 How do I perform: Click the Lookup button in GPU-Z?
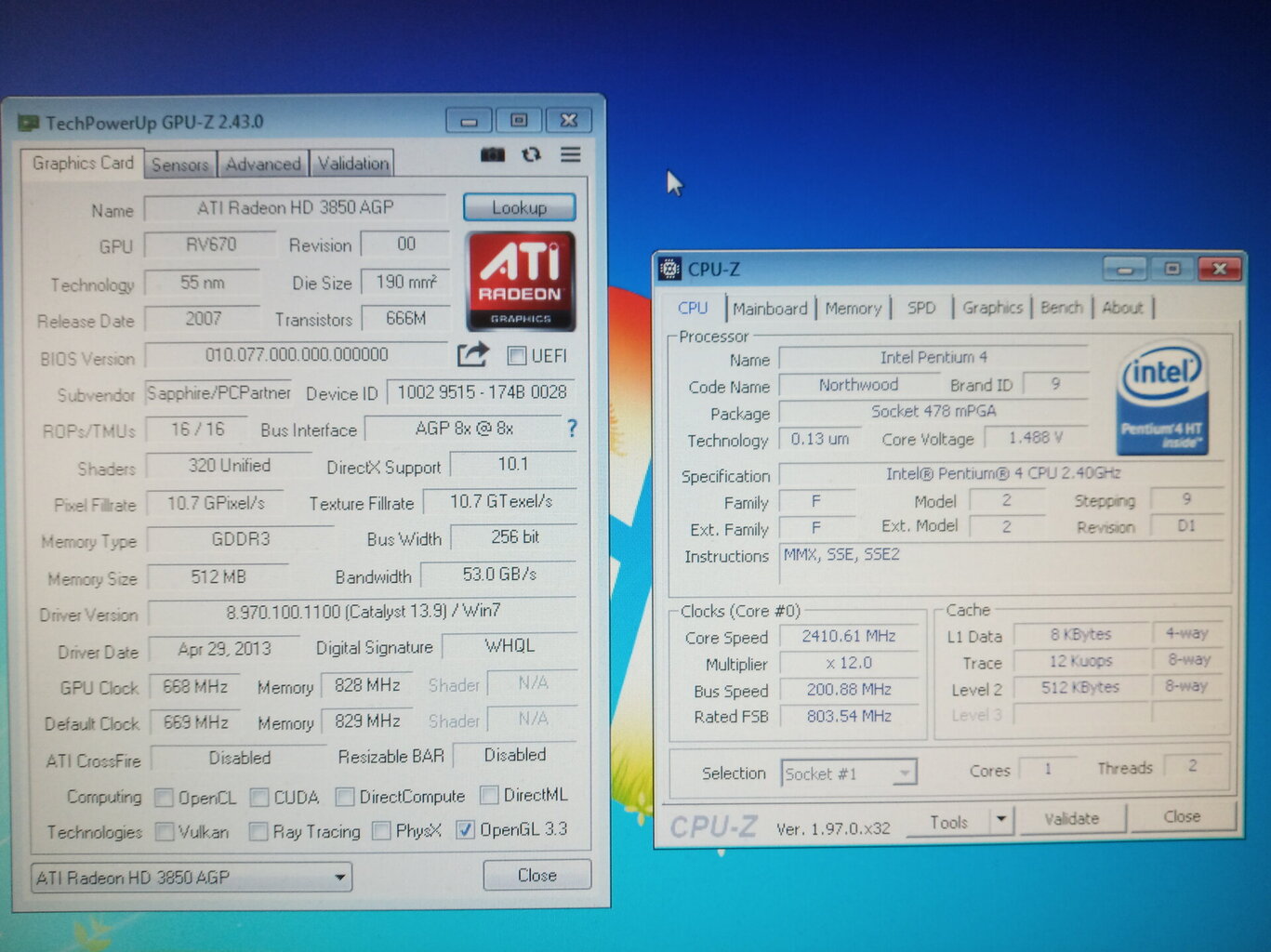click(520, 207)
